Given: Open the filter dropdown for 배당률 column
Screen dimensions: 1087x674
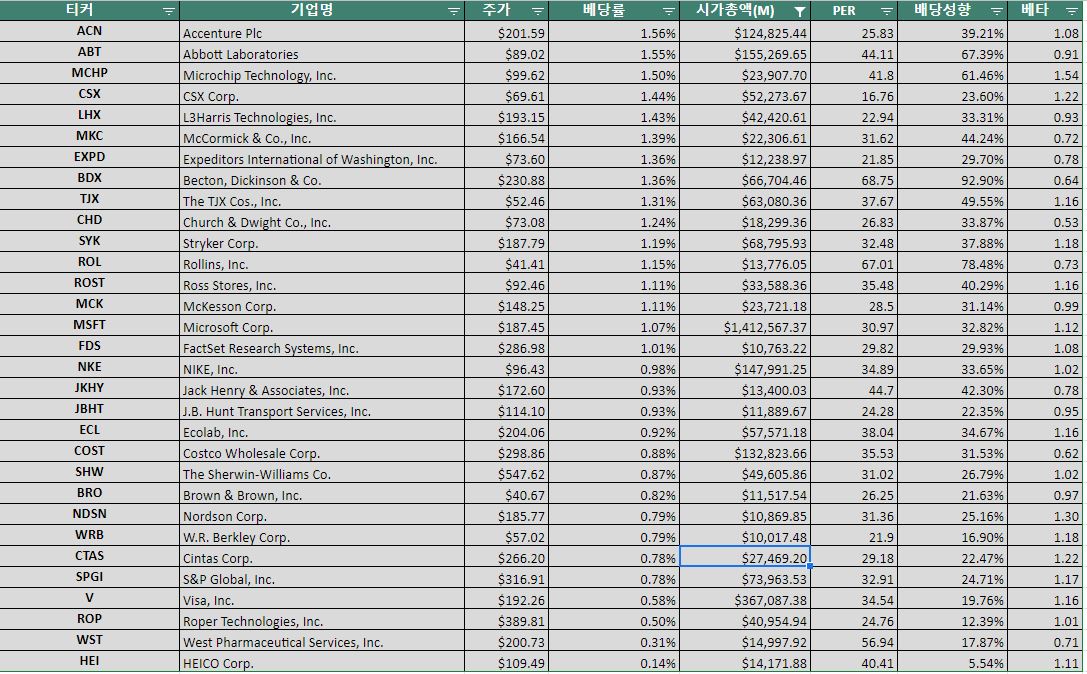Looking at the screenshot, I should [x=668, y=11].
